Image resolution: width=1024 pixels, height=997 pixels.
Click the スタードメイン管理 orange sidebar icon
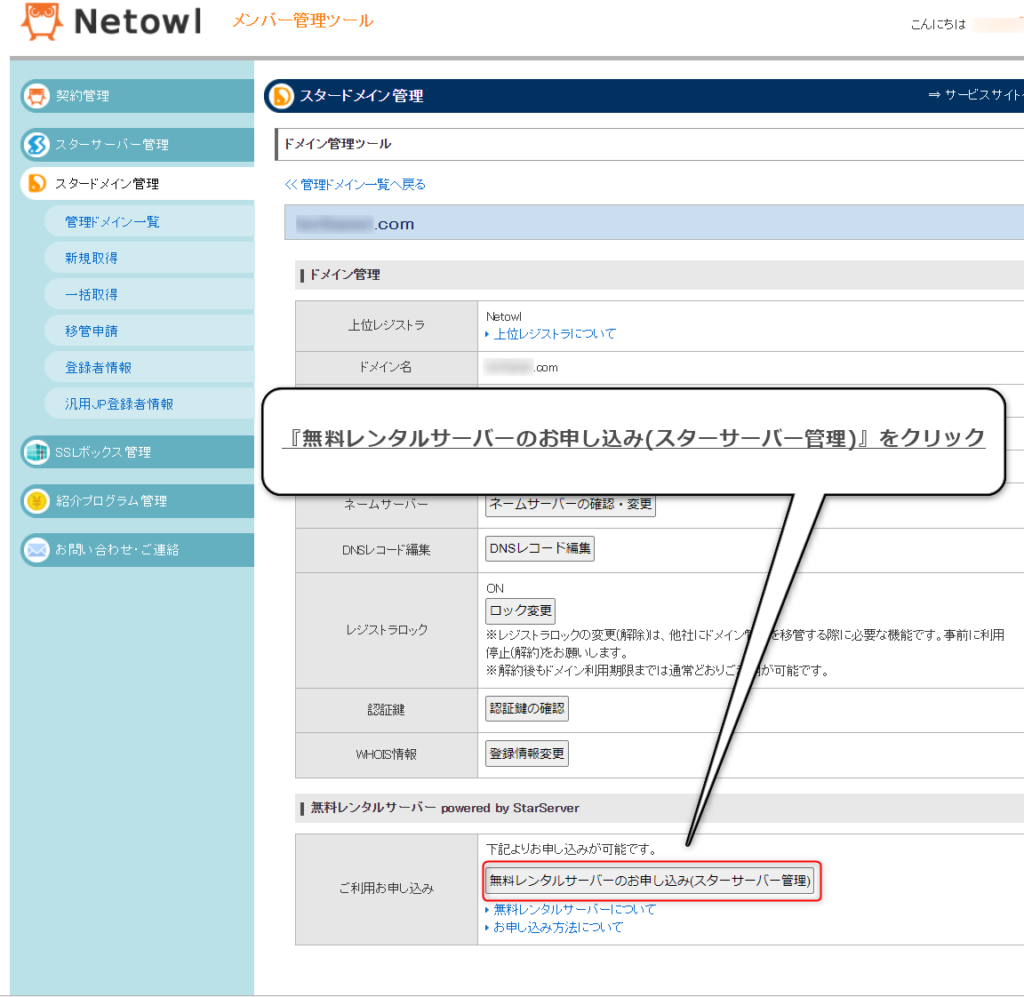[37, 183]
